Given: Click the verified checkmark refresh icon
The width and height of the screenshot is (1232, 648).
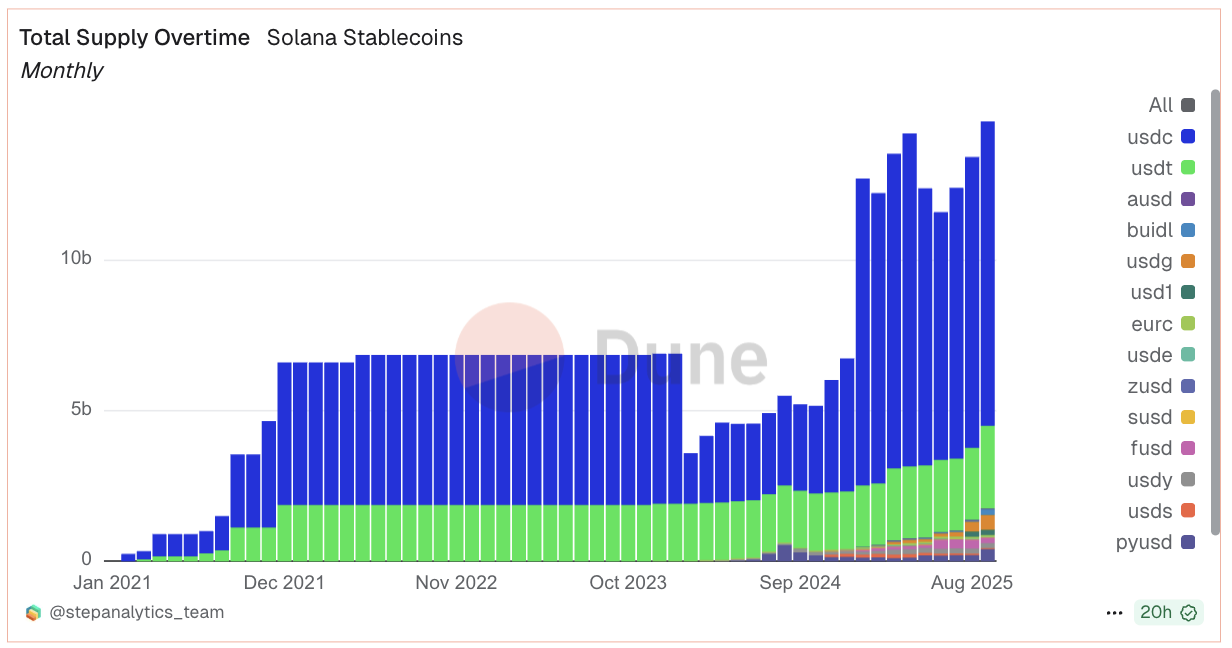Looking at the screenshot, I should (1189, 612).
